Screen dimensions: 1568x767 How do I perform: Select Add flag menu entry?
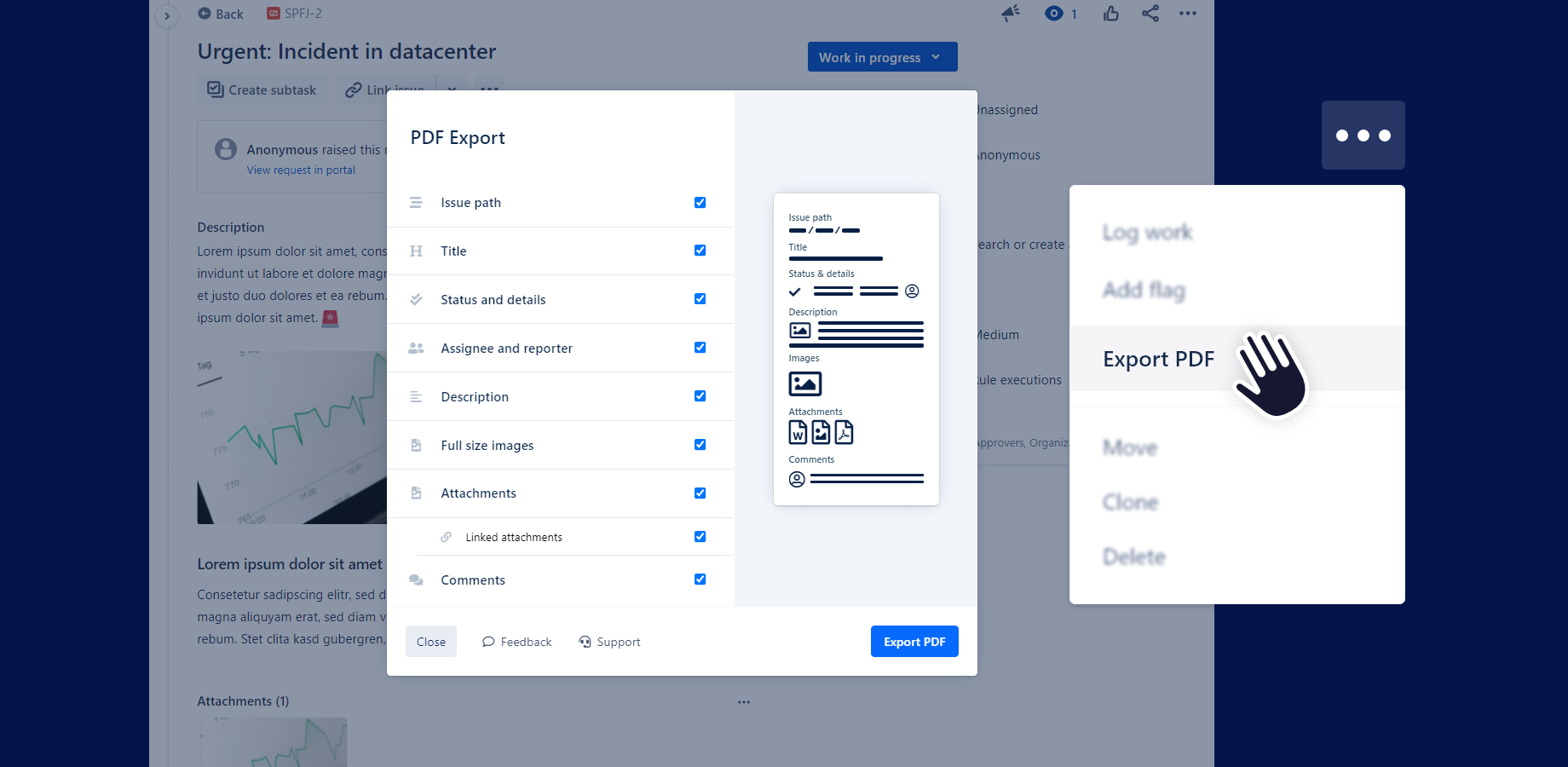(x=1144, y=291)
